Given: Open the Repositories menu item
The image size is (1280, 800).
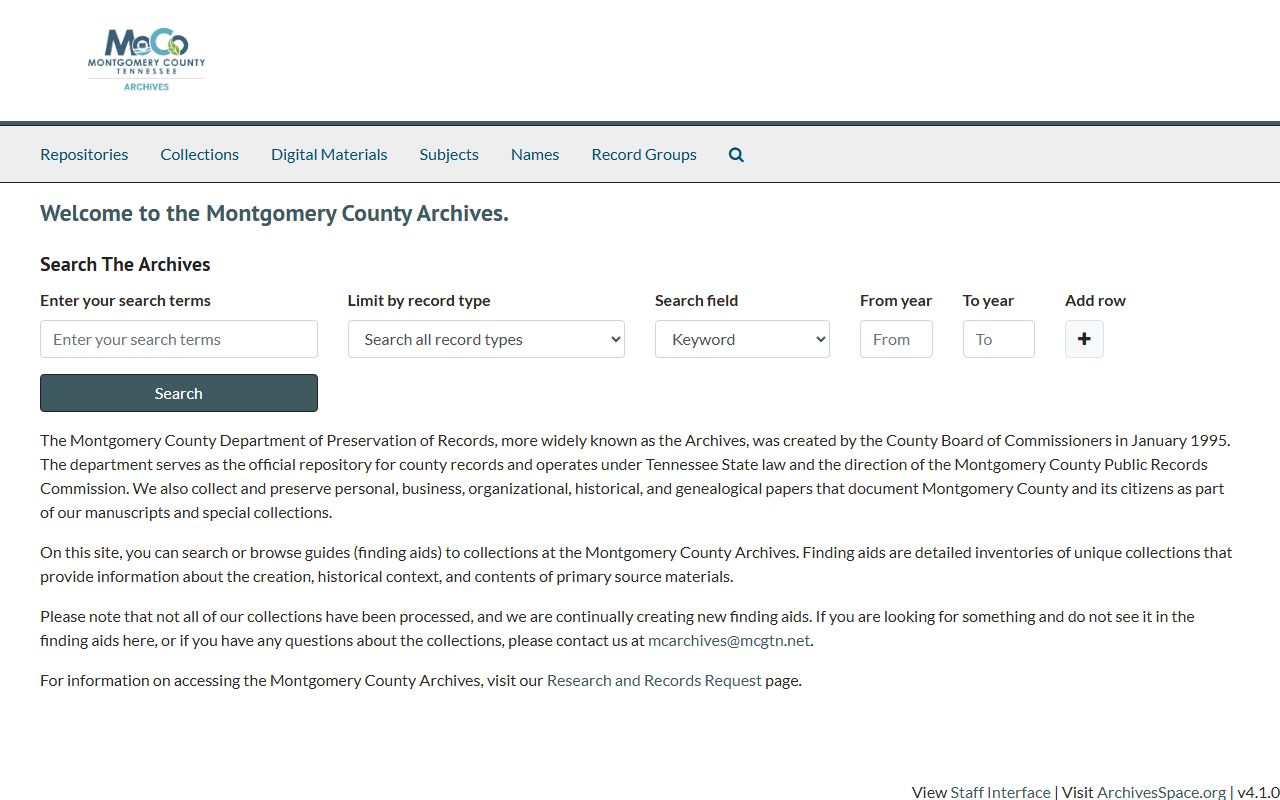Looking at the screenshot, I should [84, 155].
